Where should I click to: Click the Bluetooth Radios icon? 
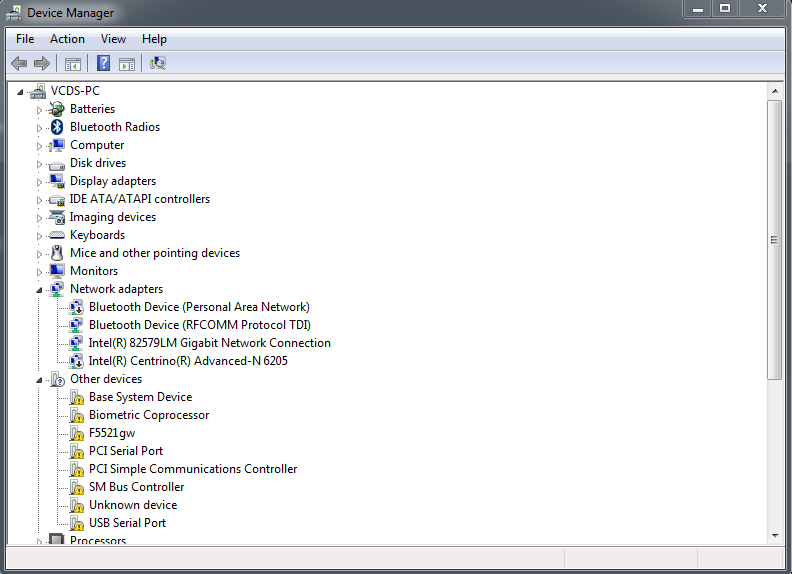[57, 127]
